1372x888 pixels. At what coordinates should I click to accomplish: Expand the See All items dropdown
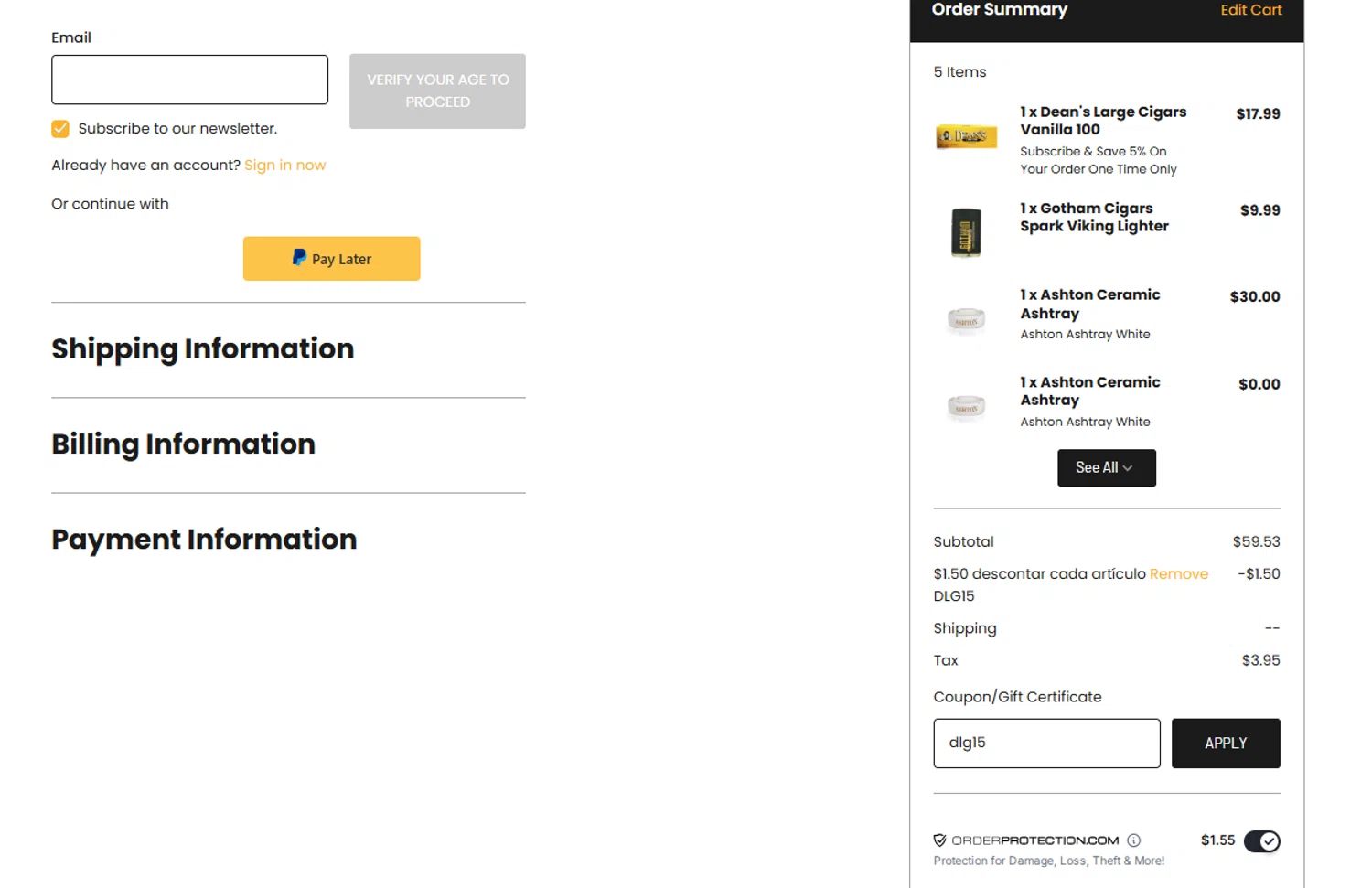pos(1106,468)
